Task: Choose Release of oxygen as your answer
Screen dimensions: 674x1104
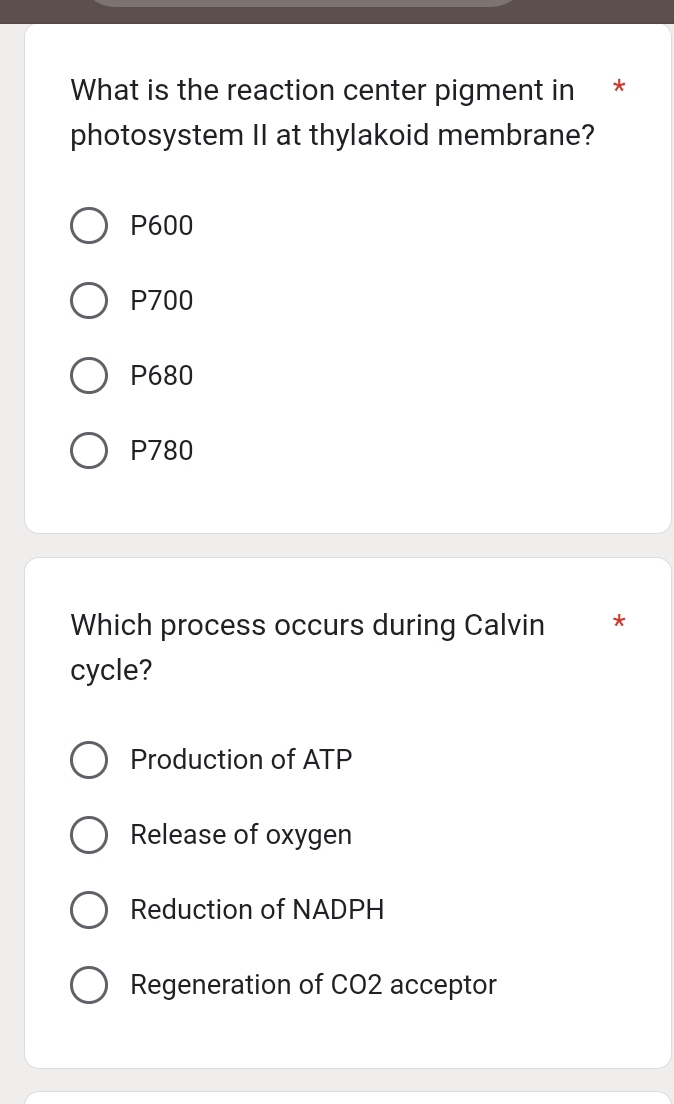Action: [x=89, y=835]
